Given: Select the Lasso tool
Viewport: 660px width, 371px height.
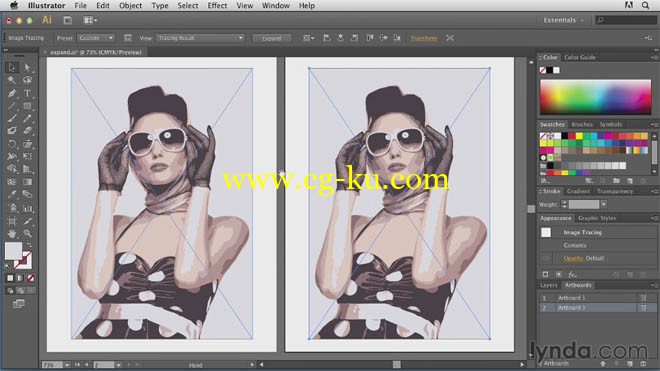Looking at the screenshot, I should tap(27, 80).
